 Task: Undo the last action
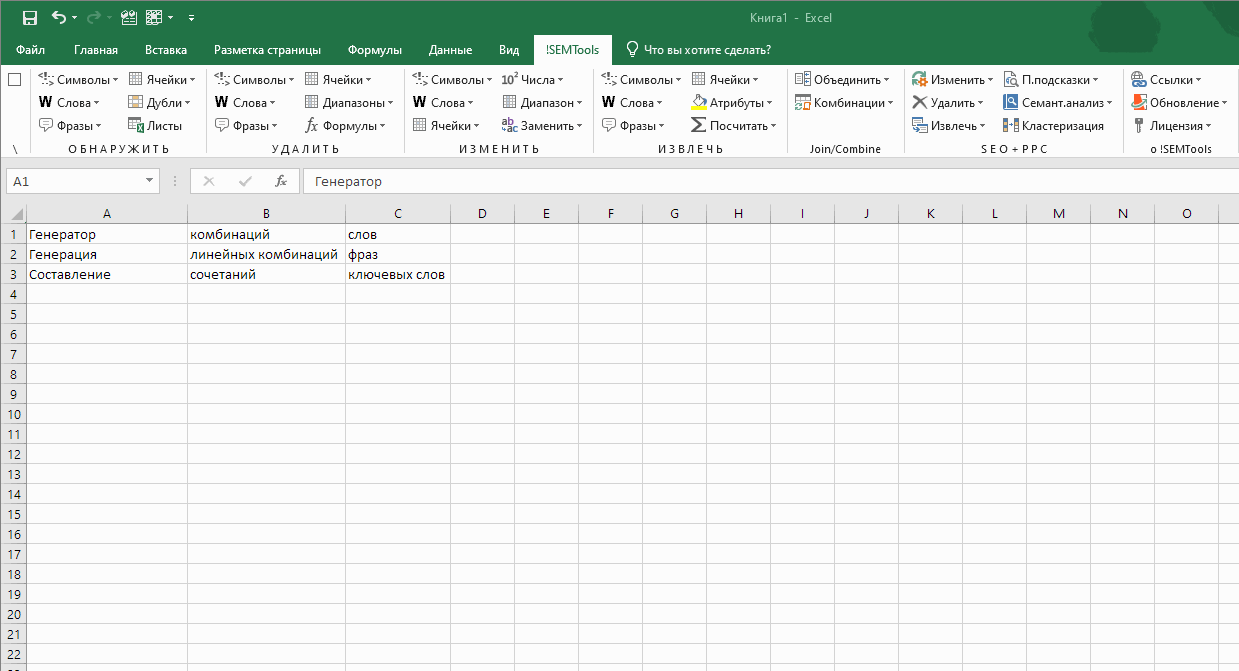[59, 17]
